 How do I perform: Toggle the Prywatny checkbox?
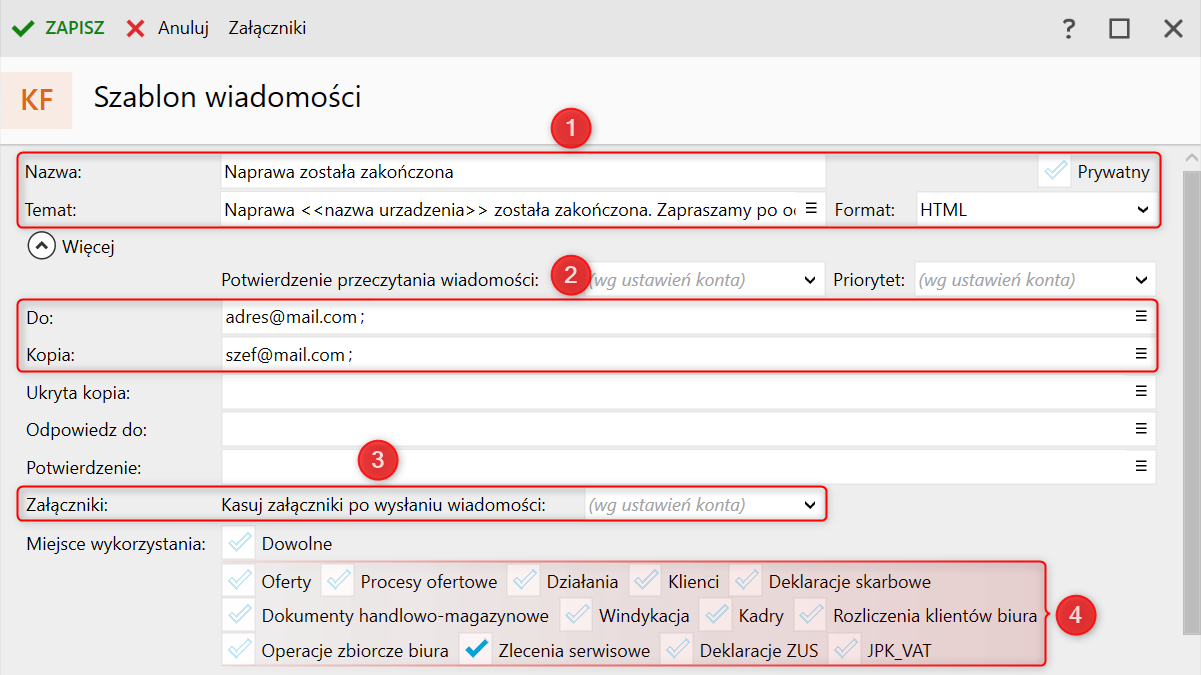point(1054,172)
